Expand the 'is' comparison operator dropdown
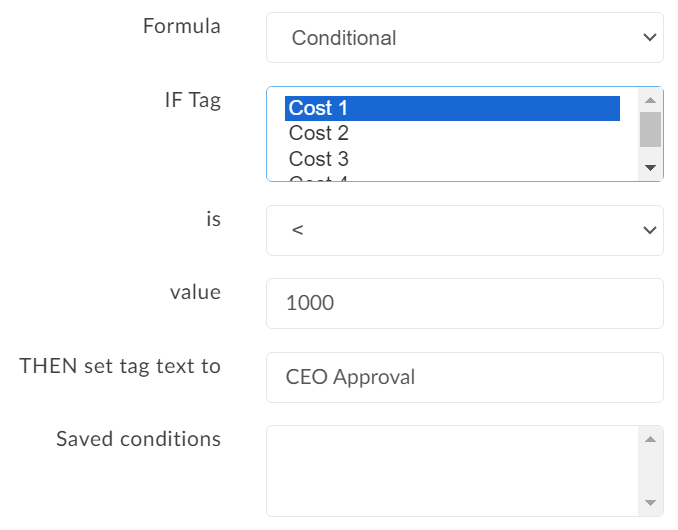 464,230
